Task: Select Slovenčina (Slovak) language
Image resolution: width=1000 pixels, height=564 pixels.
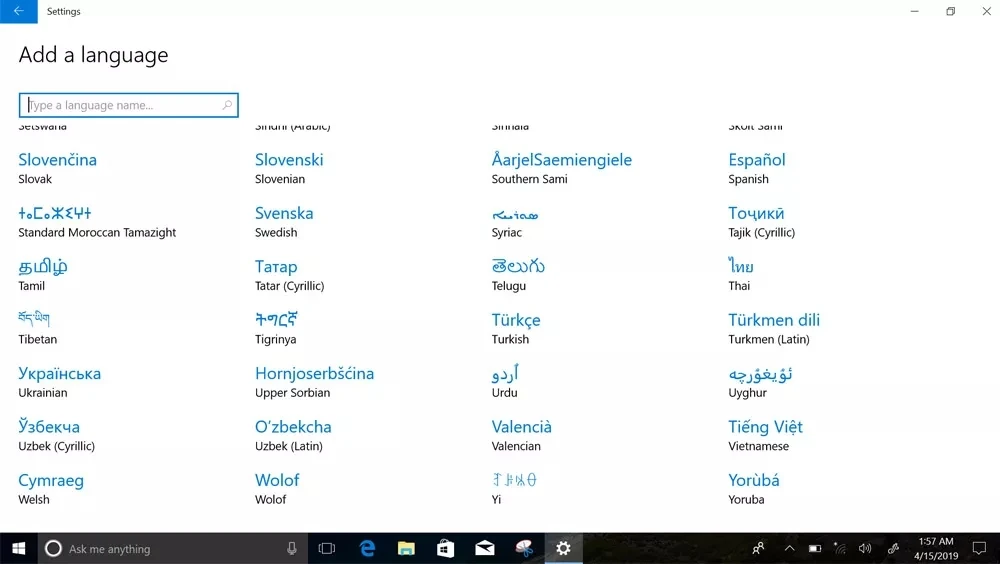Action: pyautogui.click(x=57, y=168)
